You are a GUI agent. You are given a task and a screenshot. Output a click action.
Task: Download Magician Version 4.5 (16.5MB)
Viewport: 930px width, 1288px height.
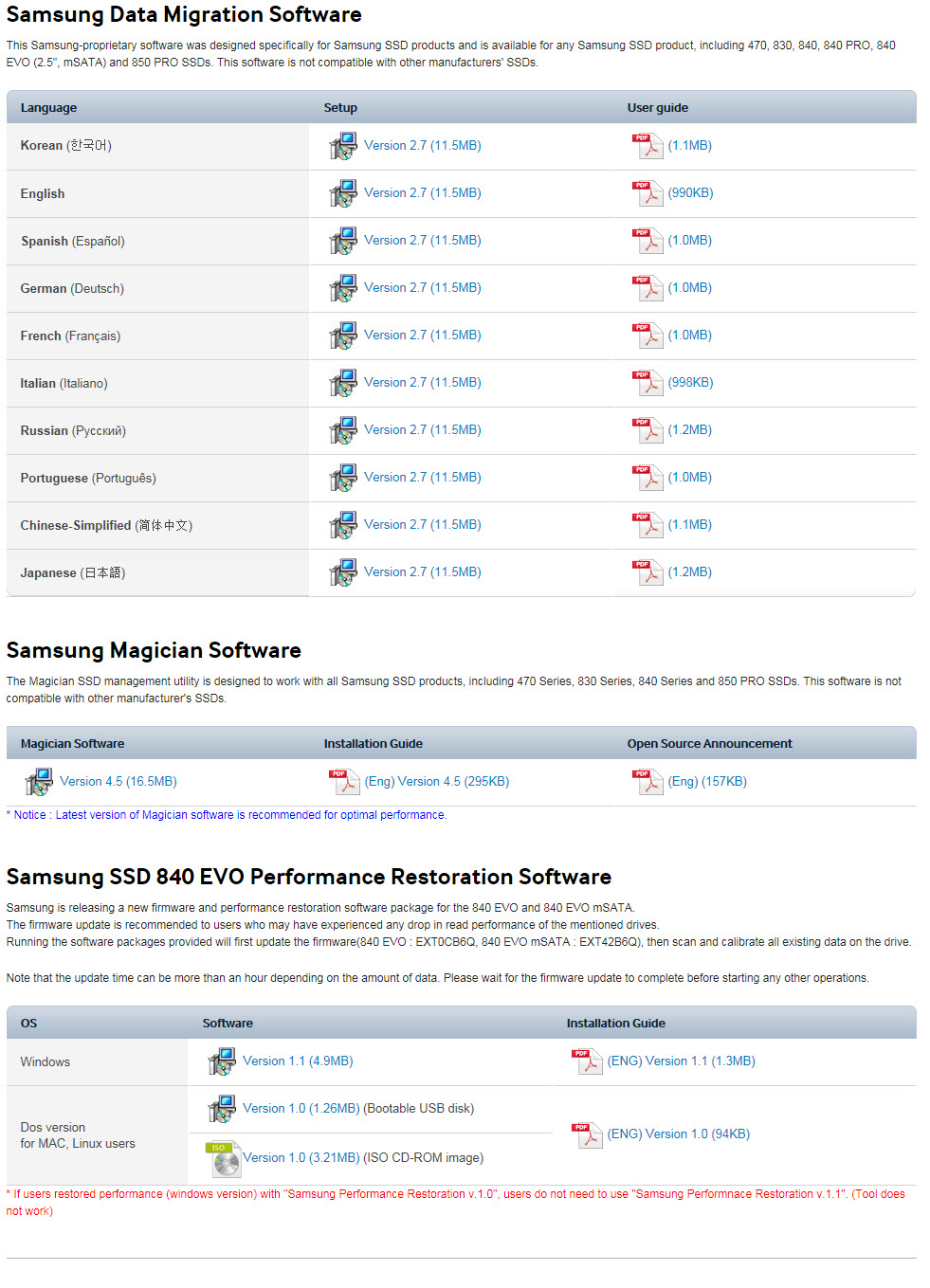[119, 781]
